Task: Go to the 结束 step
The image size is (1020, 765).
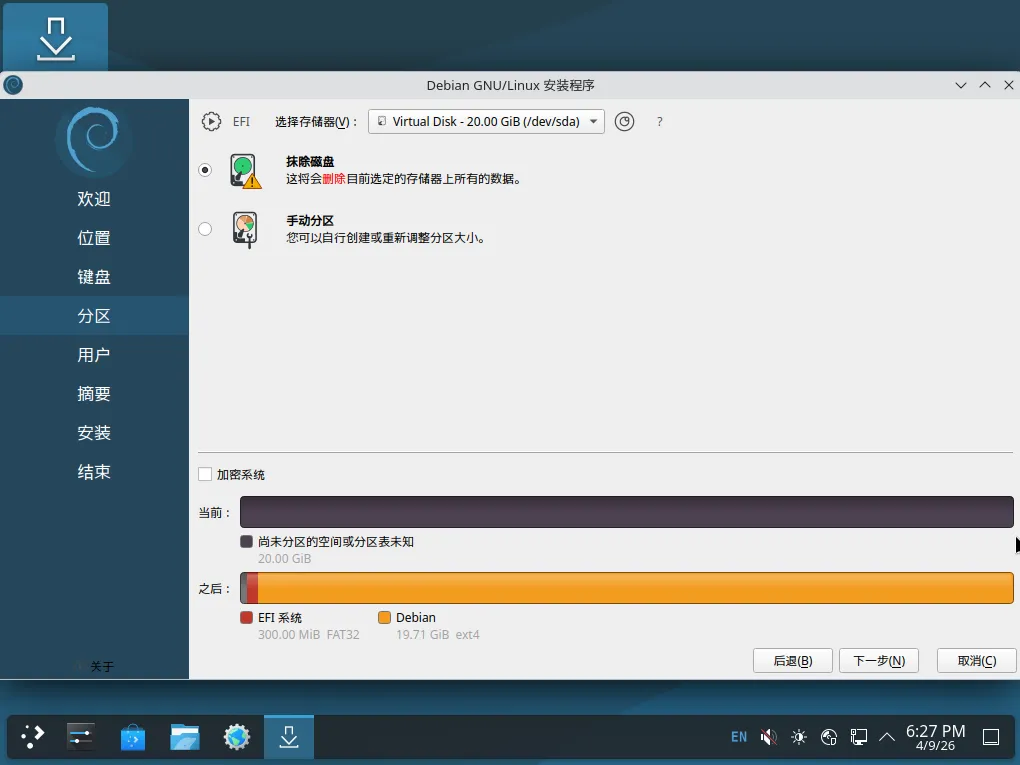Action: [x=94, y=472]
